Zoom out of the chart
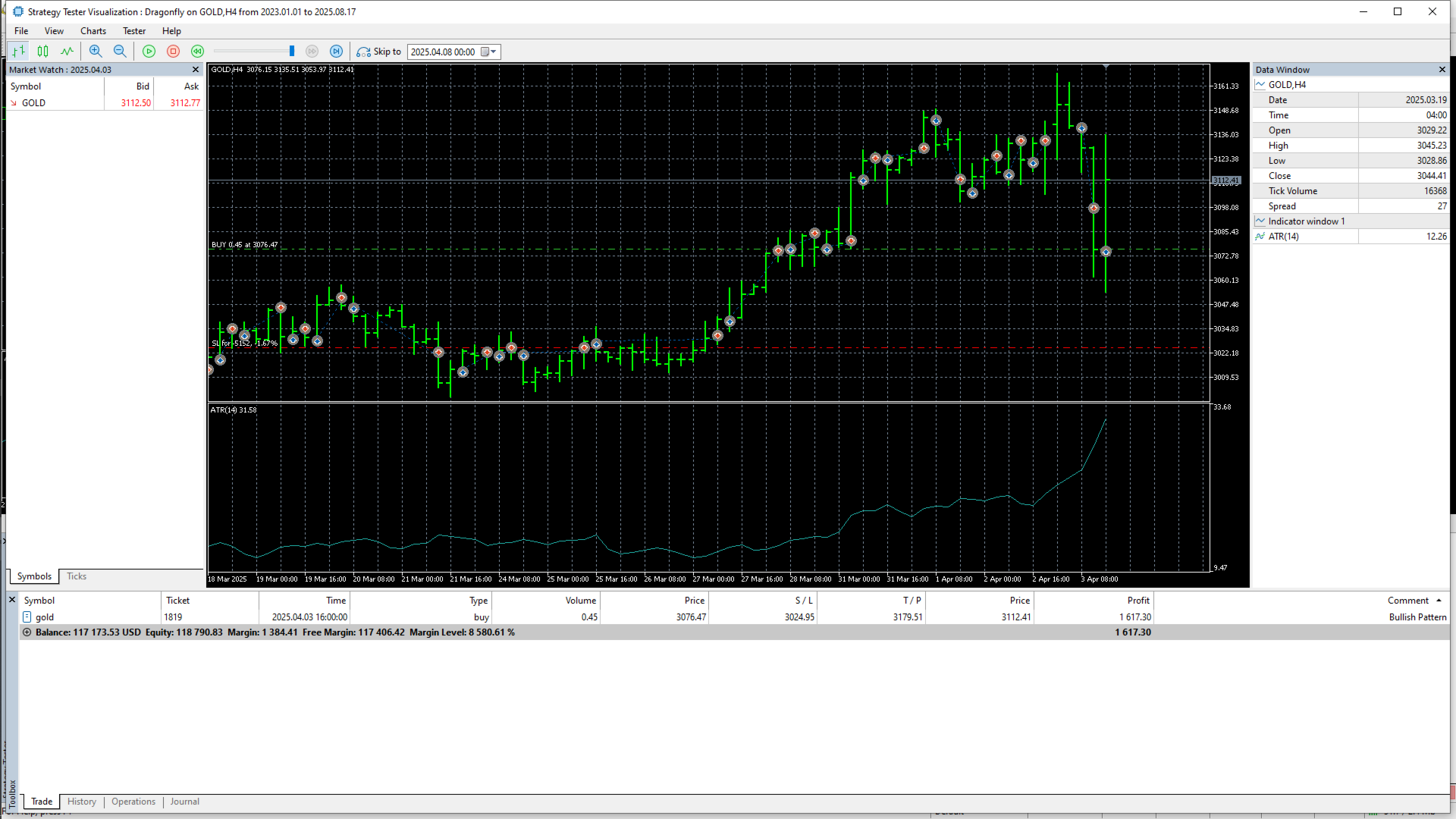1456x819 pixels. (x=120, y=52)
